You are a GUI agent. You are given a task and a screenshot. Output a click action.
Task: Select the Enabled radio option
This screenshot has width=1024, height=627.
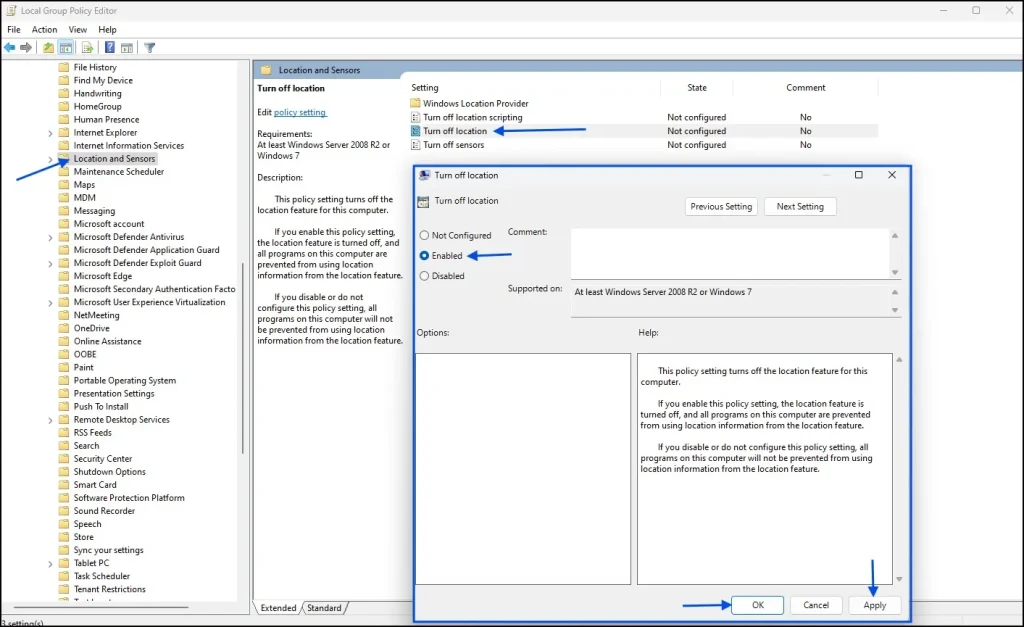pyautogui.click(x=424, y=255)
